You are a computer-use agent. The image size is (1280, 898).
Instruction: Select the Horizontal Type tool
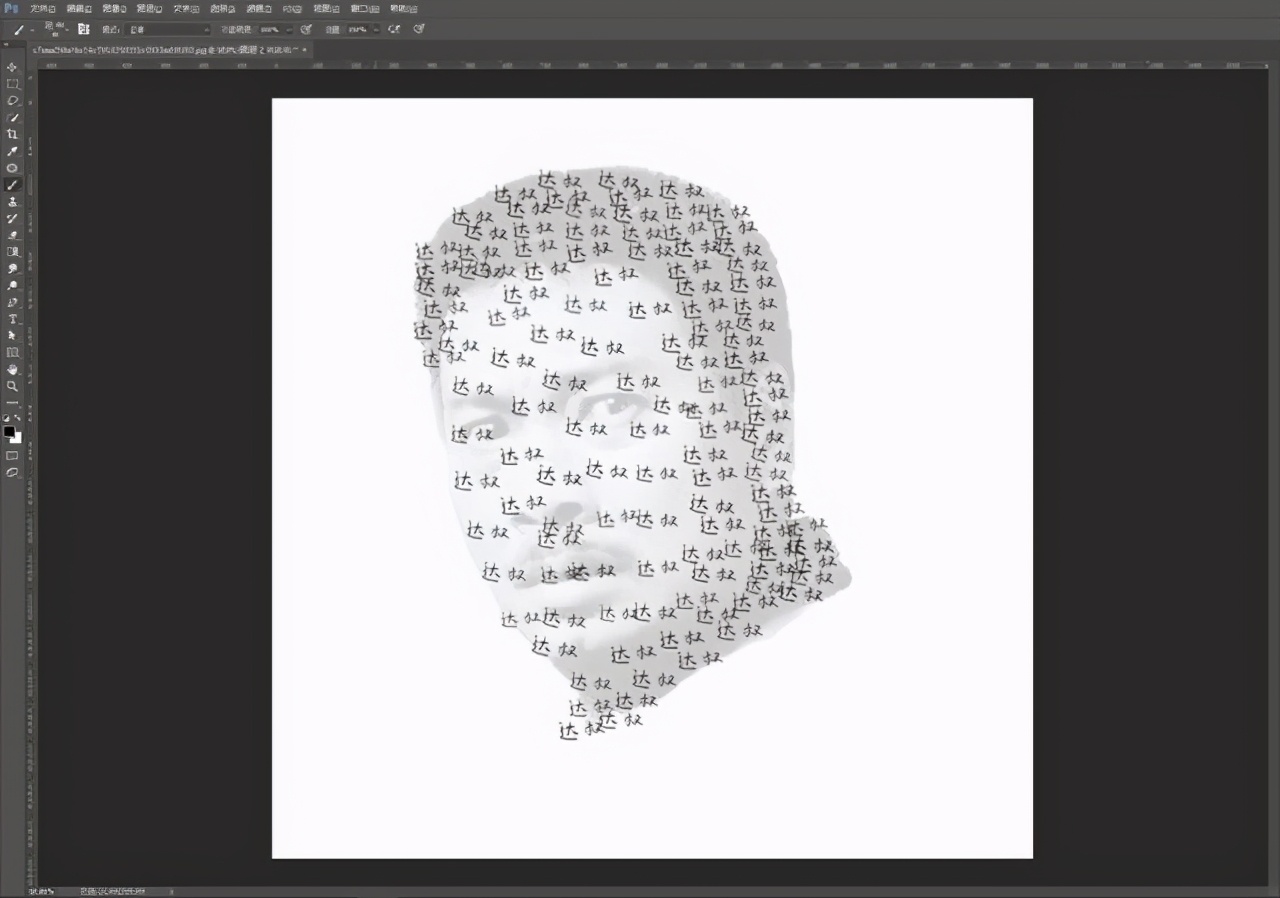click(12, 319)
